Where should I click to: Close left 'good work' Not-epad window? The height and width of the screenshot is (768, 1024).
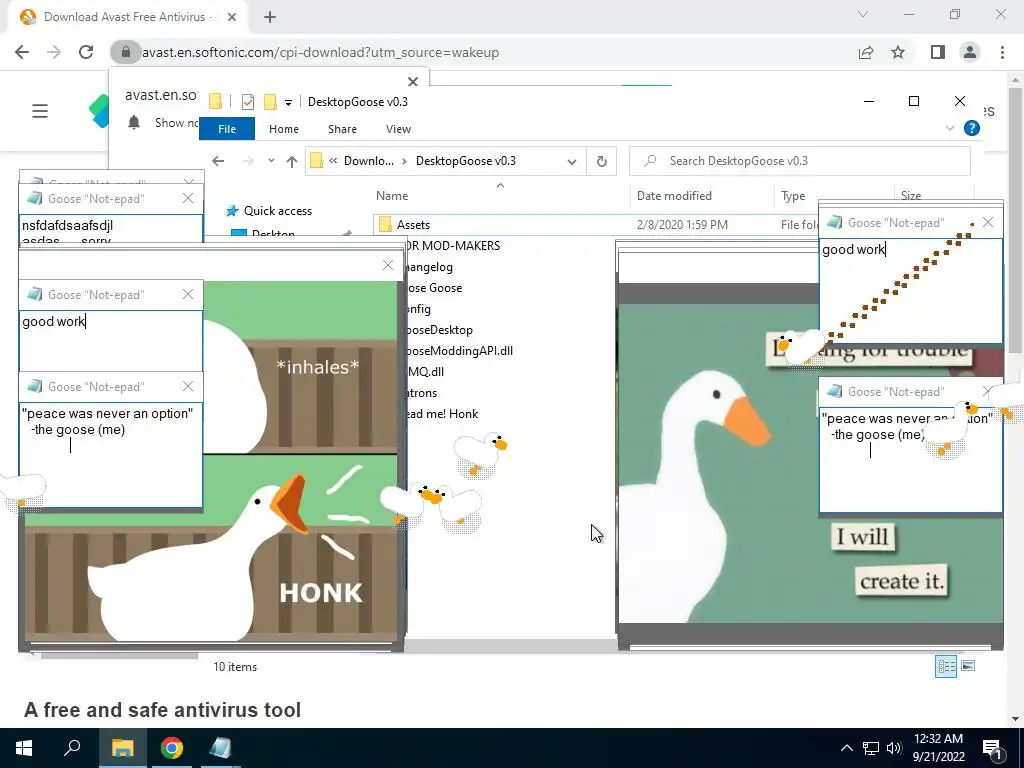(x=188, y=295)
